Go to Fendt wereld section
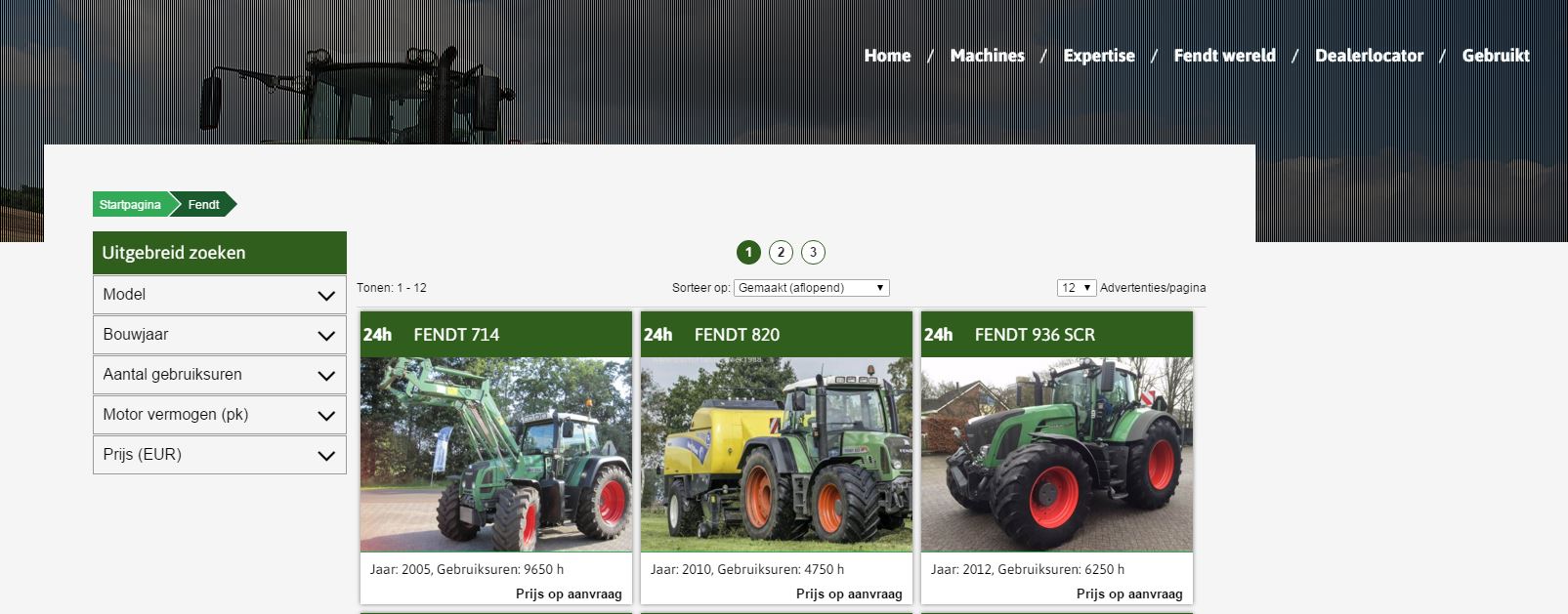1568x614 pixels. [x=1224, y=56]
